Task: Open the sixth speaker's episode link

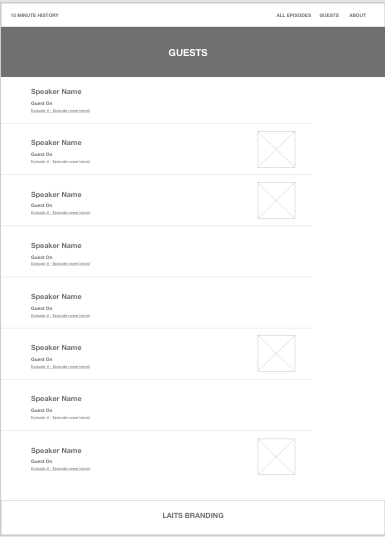Action: 60,366
